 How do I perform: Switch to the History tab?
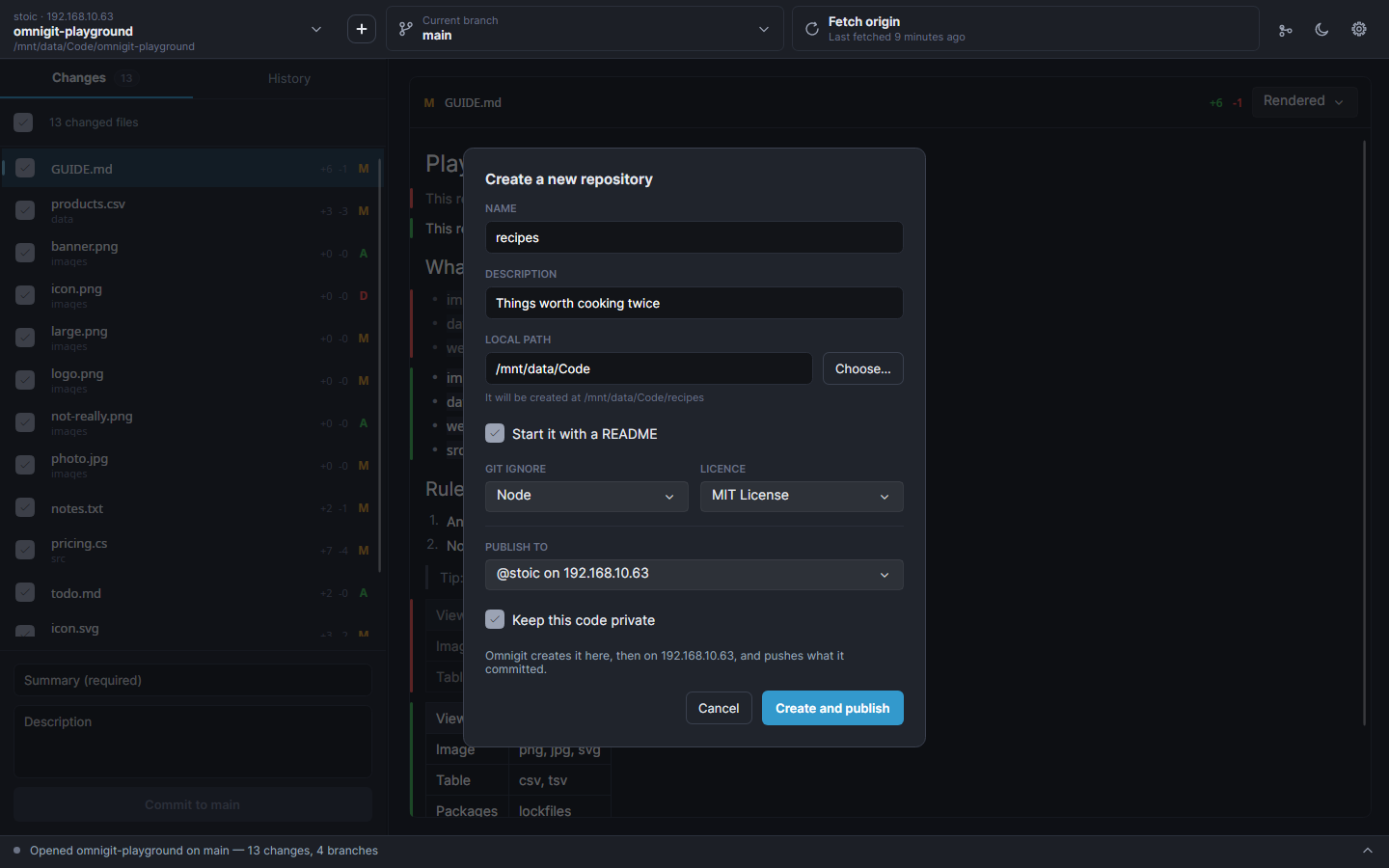[x=289, y=78]
